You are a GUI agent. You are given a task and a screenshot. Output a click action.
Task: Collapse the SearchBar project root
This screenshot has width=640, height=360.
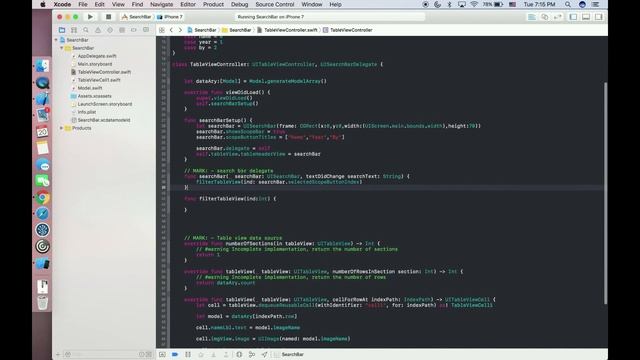pos(56,40)
